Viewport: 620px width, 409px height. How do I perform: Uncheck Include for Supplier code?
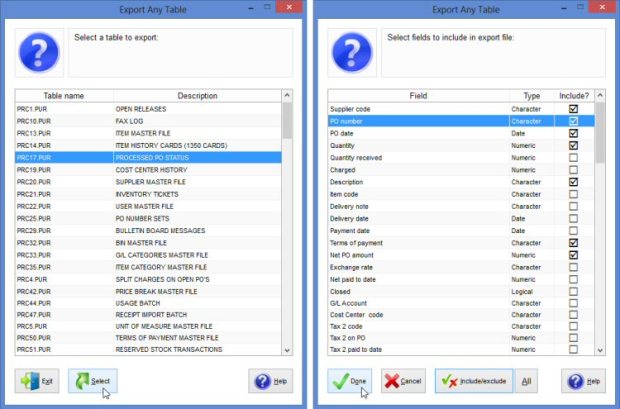point(573,109)
